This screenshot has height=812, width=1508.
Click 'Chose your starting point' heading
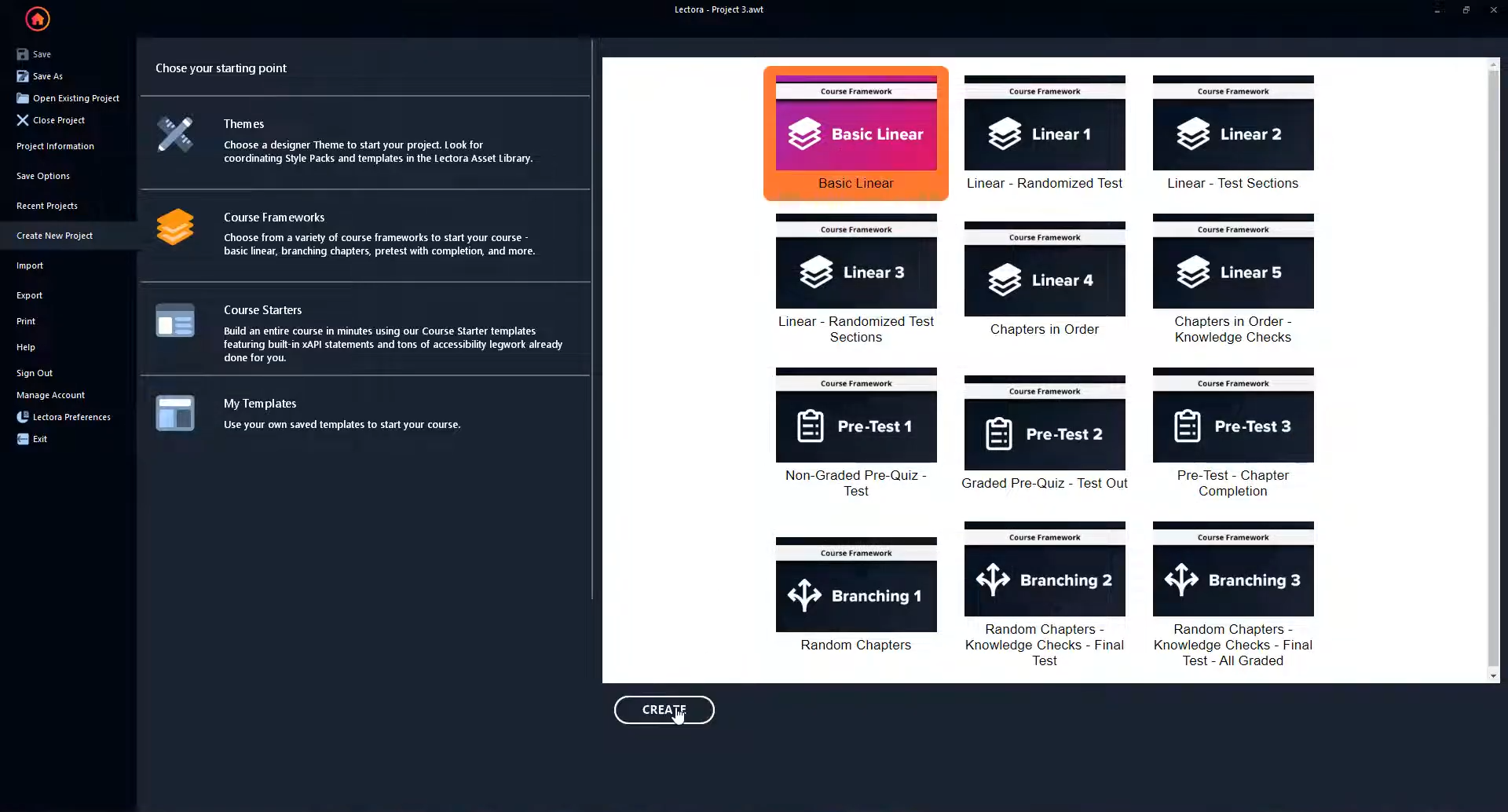tap(221, 68)
